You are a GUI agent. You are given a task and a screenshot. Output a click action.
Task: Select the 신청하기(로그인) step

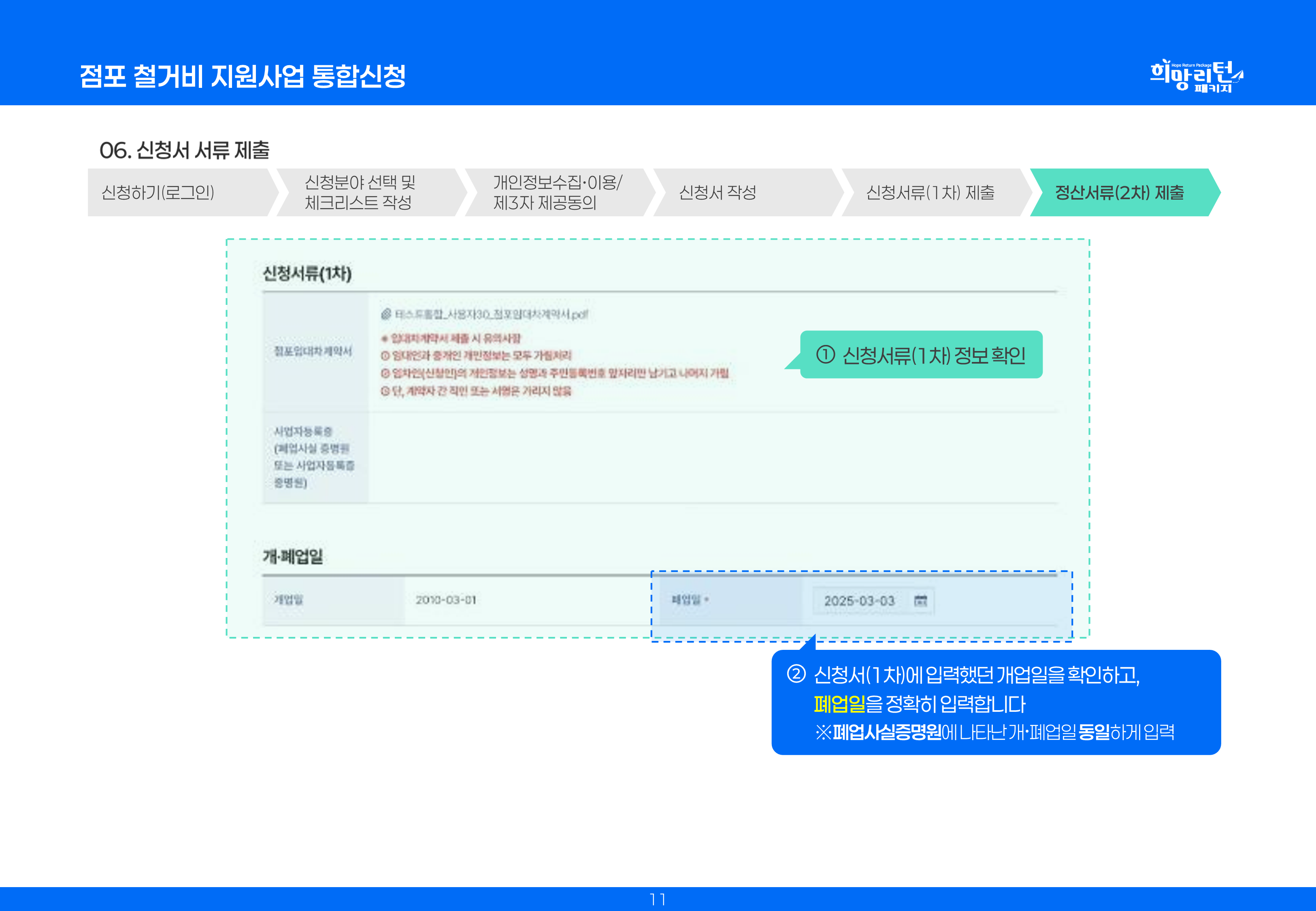point(158,192)
